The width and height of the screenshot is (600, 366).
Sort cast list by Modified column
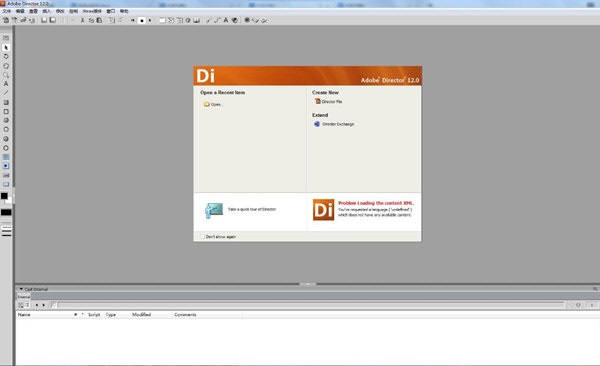pyautogui.click(x=142, y=315)
